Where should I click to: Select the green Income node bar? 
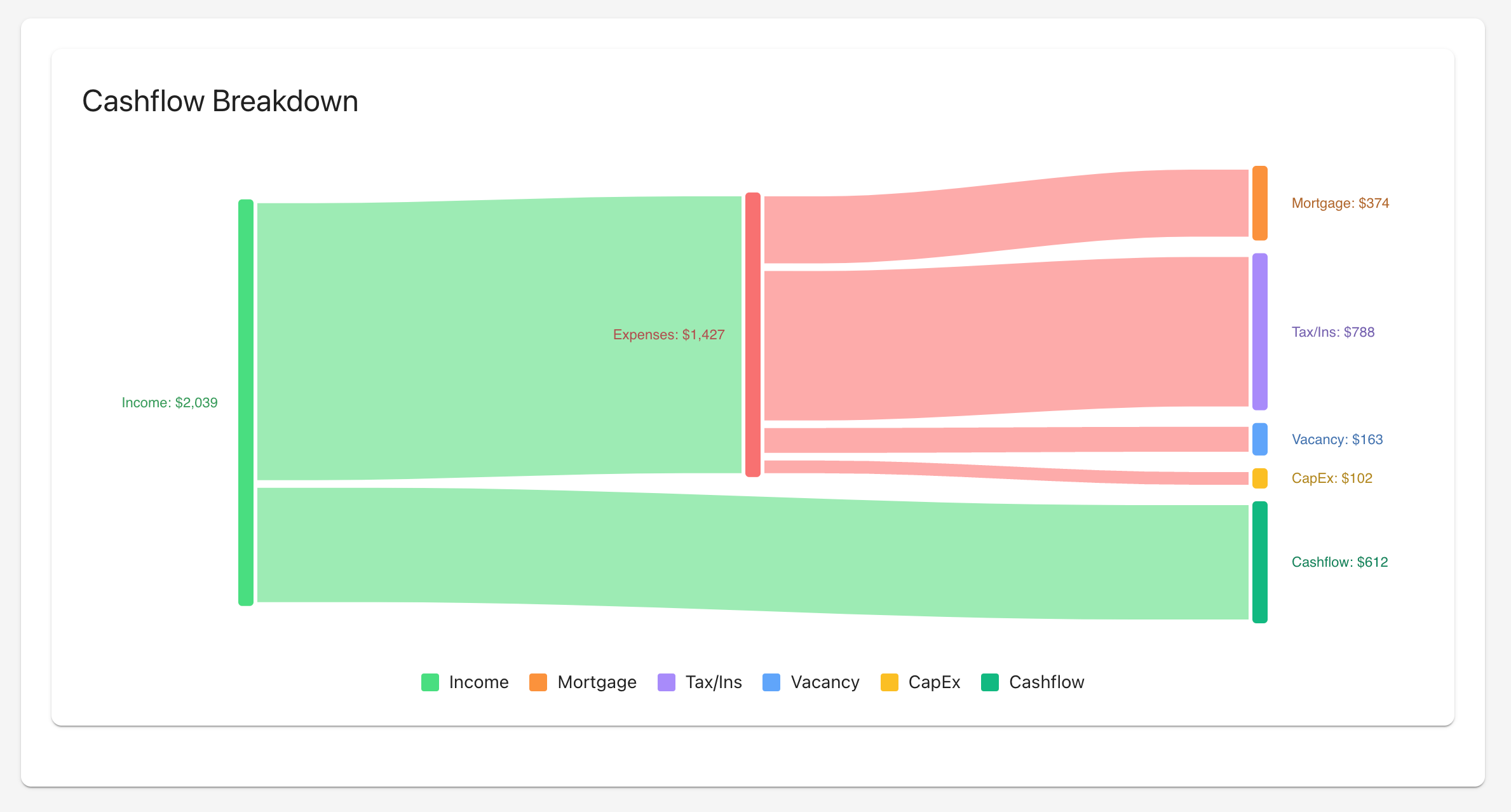(x=246, y=402)
